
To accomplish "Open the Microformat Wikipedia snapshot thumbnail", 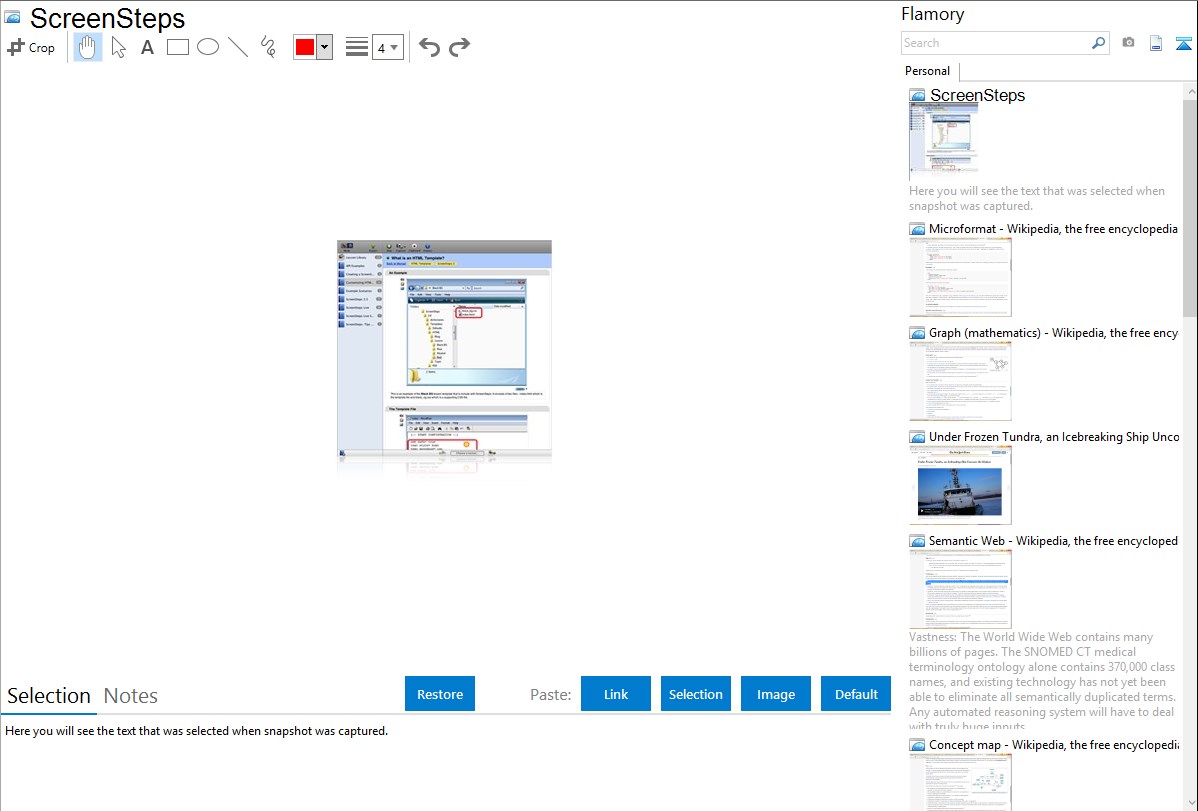I will tap(960, 277).
